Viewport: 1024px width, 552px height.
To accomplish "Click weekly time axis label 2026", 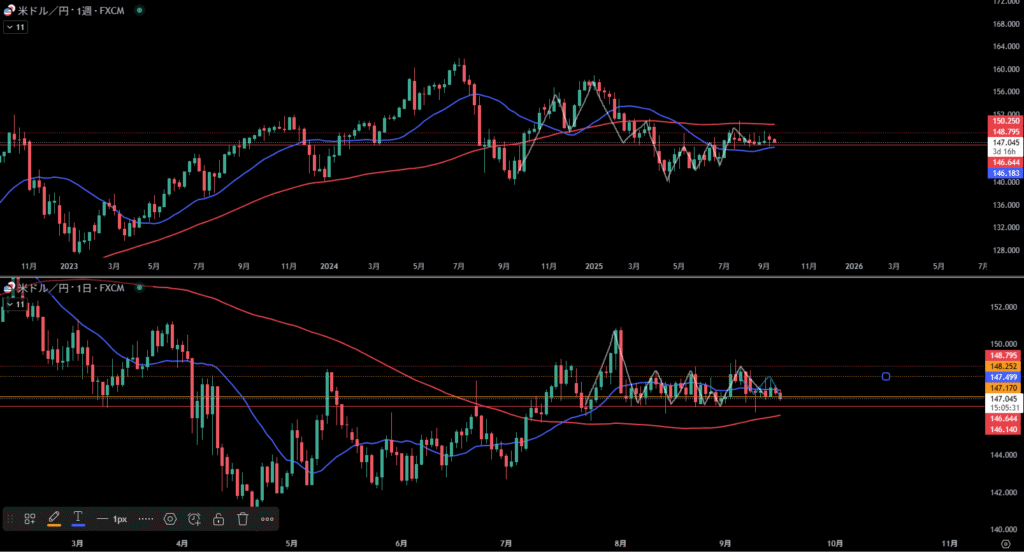I will point(854,267).
